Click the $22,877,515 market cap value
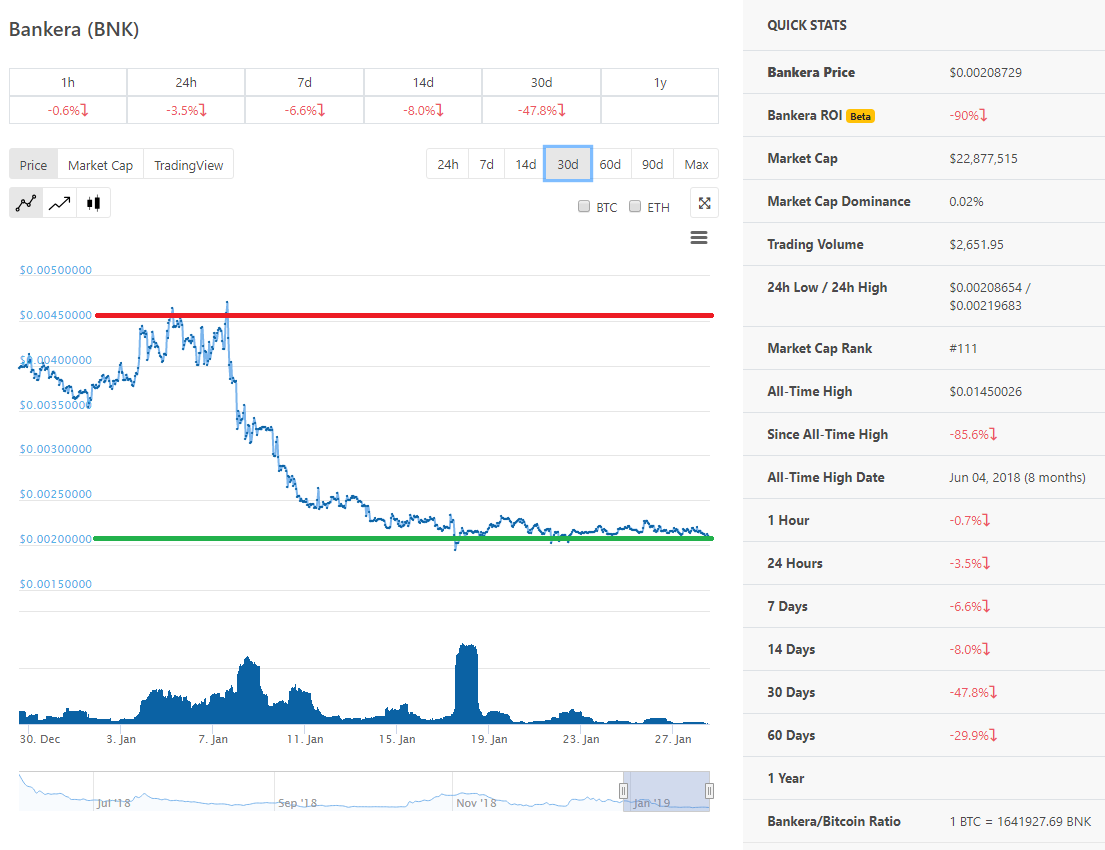The width and height of the screenshot is (1105, 850). coord(983,159)
